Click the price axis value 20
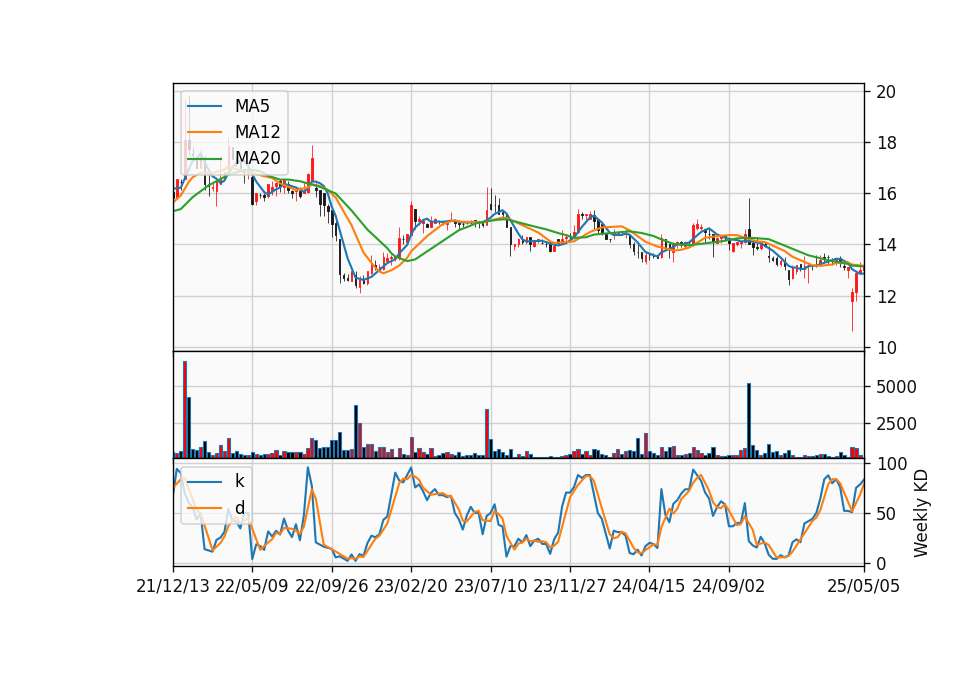The width and height of the screenshot is (960, 690). [886, 92]
